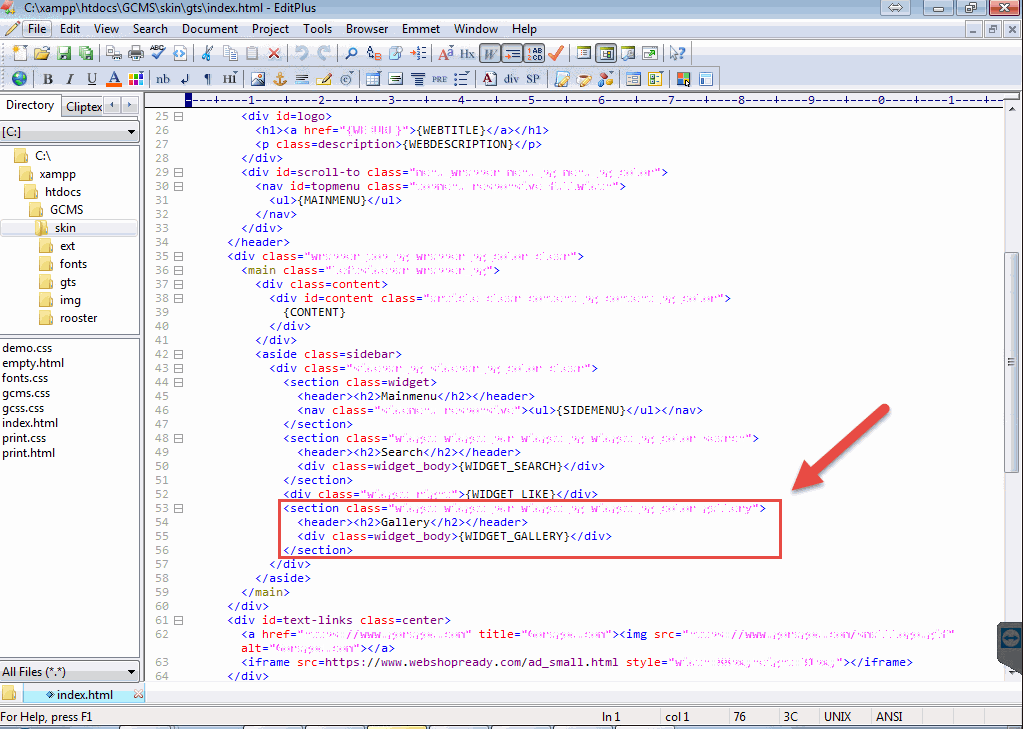Click UNIX file format in status bar
The width and height of the screenshot is (1023, 729).
coord(837,717)
